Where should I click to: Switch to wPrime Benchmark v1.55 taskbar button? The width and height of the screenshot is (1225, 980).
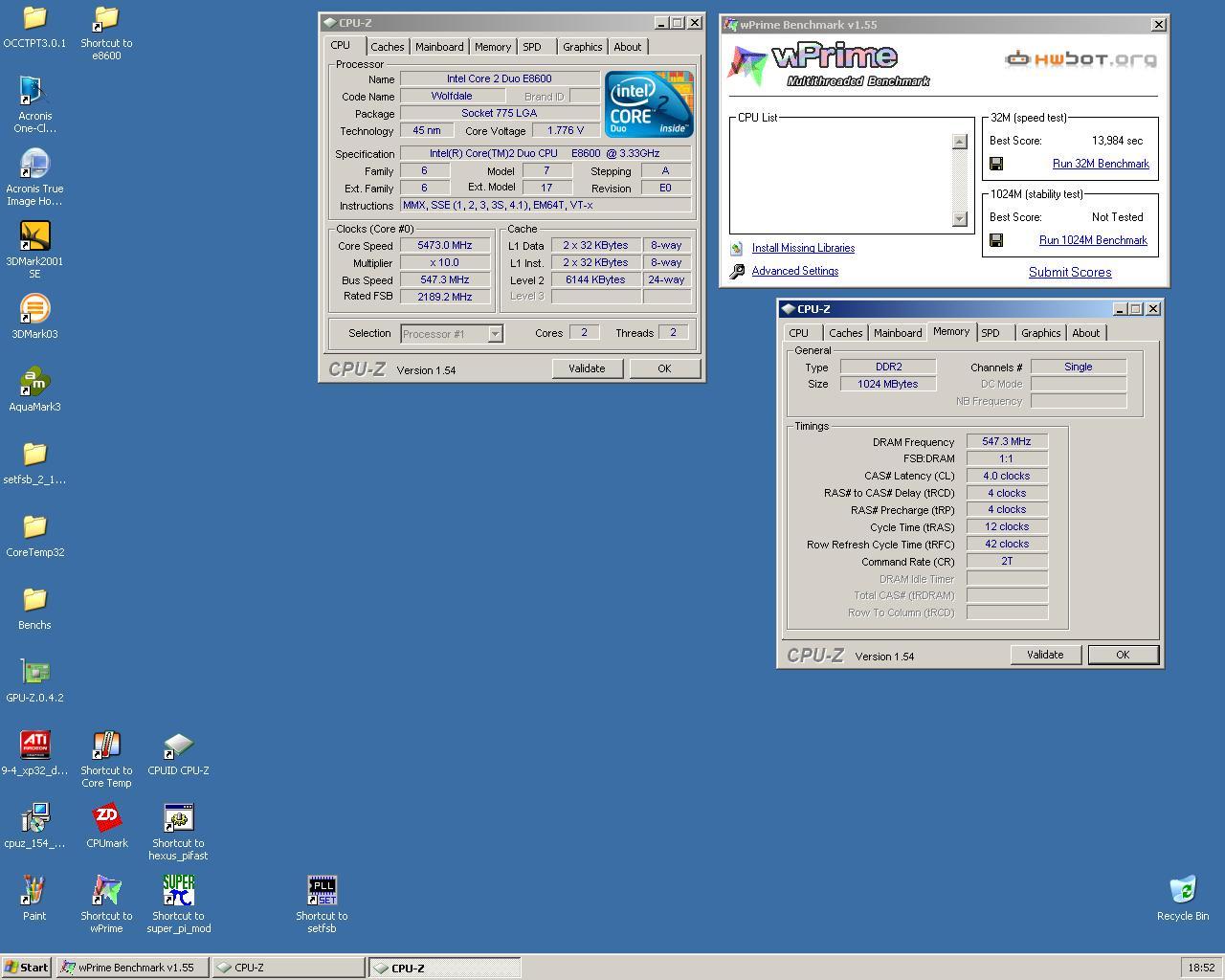[x=132, y=968]
